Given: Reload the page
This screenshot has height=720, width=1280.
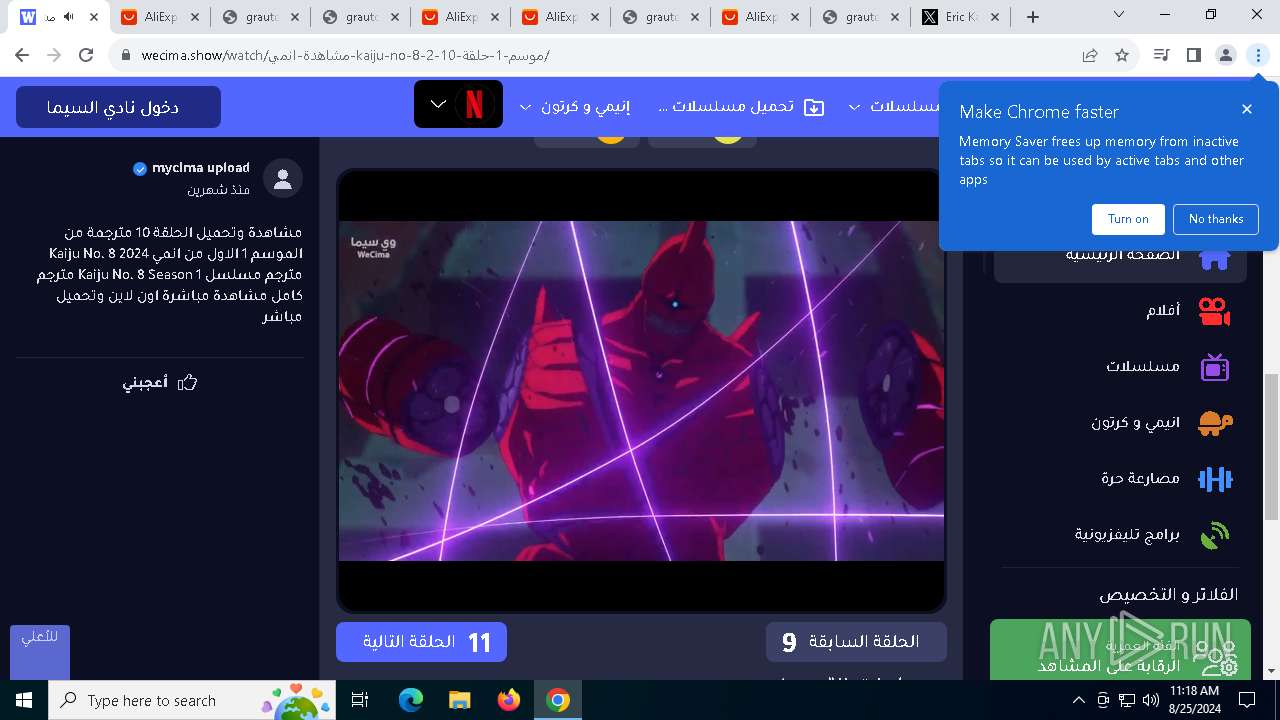Looking at the screenshot, I should tap(86, 55).
